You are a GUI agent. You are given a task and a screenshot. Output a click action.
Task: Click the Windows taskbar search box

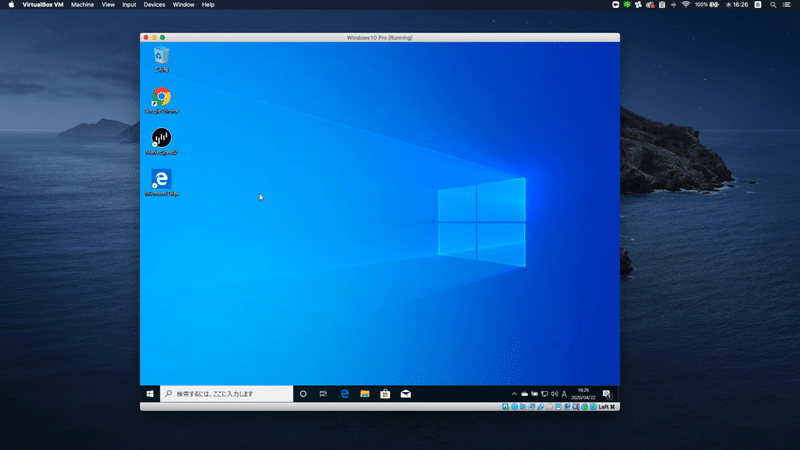pos(227,394)
